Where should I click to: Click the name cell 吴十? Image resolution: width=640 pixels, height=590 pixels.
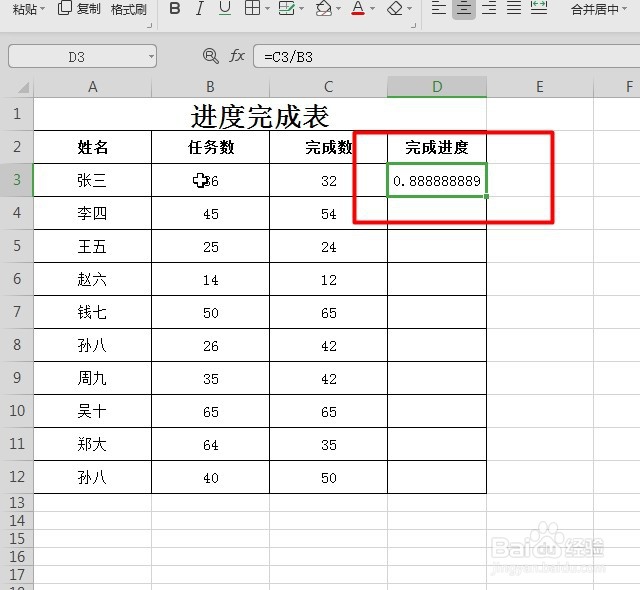[x=93, y=411]
